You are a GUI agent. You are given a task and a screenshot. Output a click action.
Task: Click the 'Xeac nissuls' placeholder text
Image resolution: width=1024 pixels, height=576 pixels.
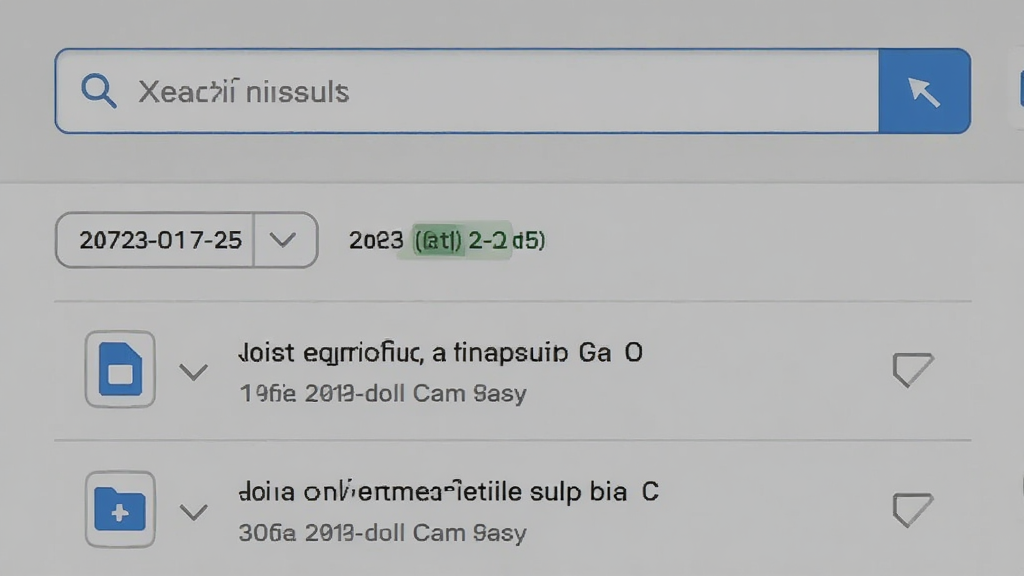click(244, 91)
